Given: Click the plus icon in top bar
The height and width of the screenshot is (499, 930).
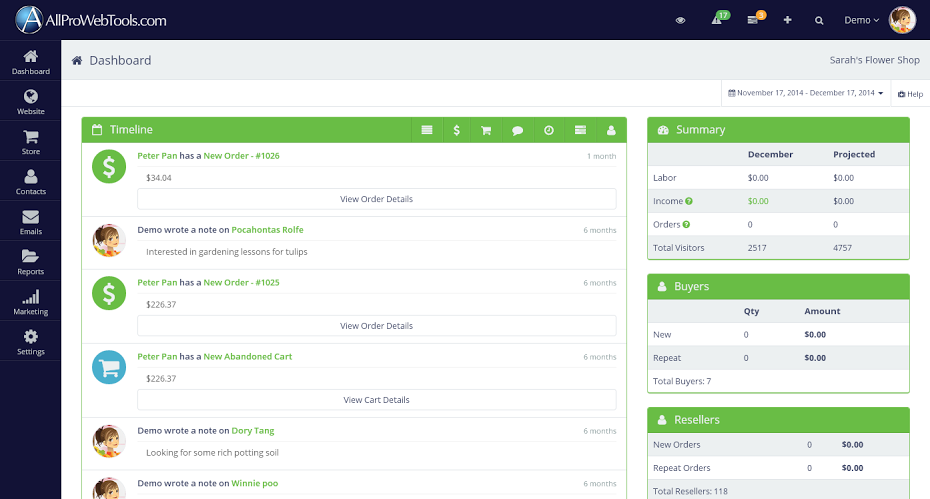Looking at the screenshot, I should tap(787, 20).
